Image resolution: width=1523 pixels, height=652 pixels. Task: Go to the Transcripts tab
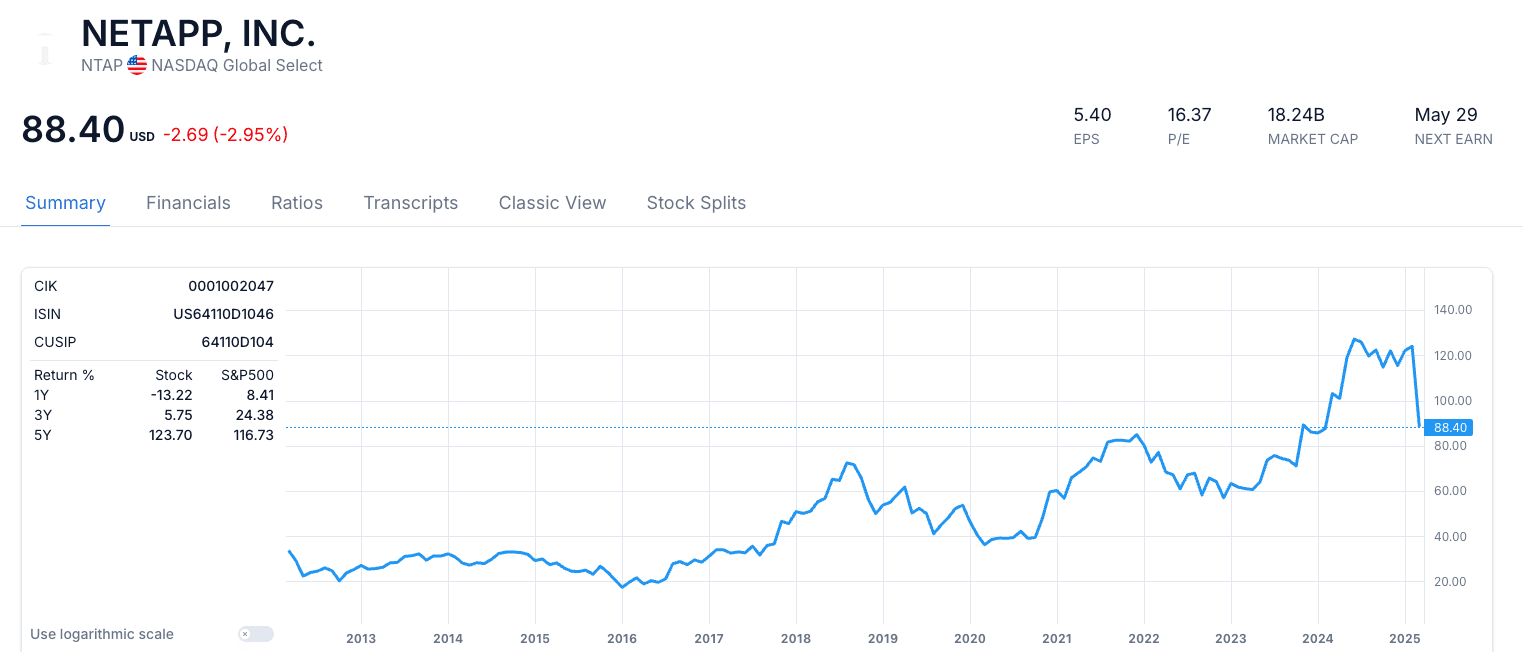coord(411,203)
